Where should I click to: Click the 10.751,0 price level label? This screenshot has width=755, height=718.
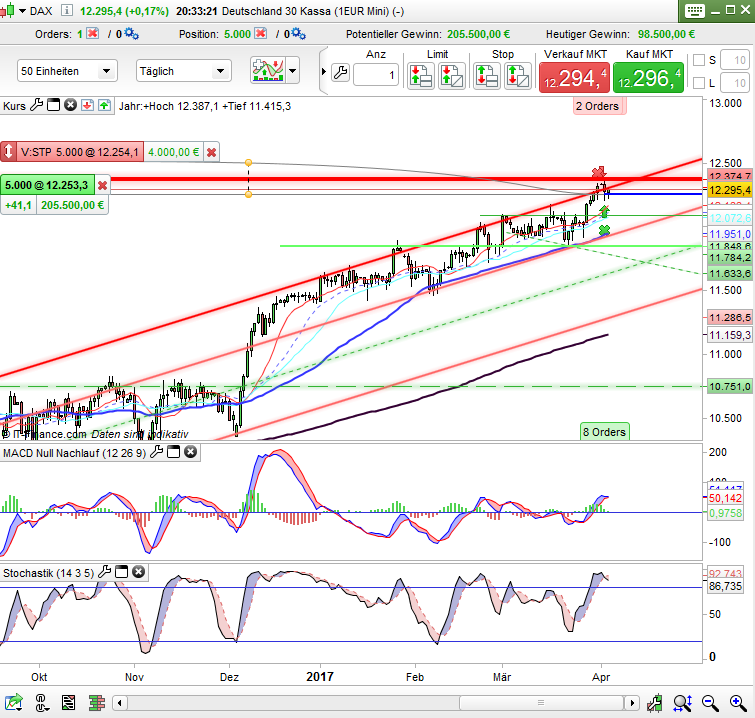tap(729, 387)
